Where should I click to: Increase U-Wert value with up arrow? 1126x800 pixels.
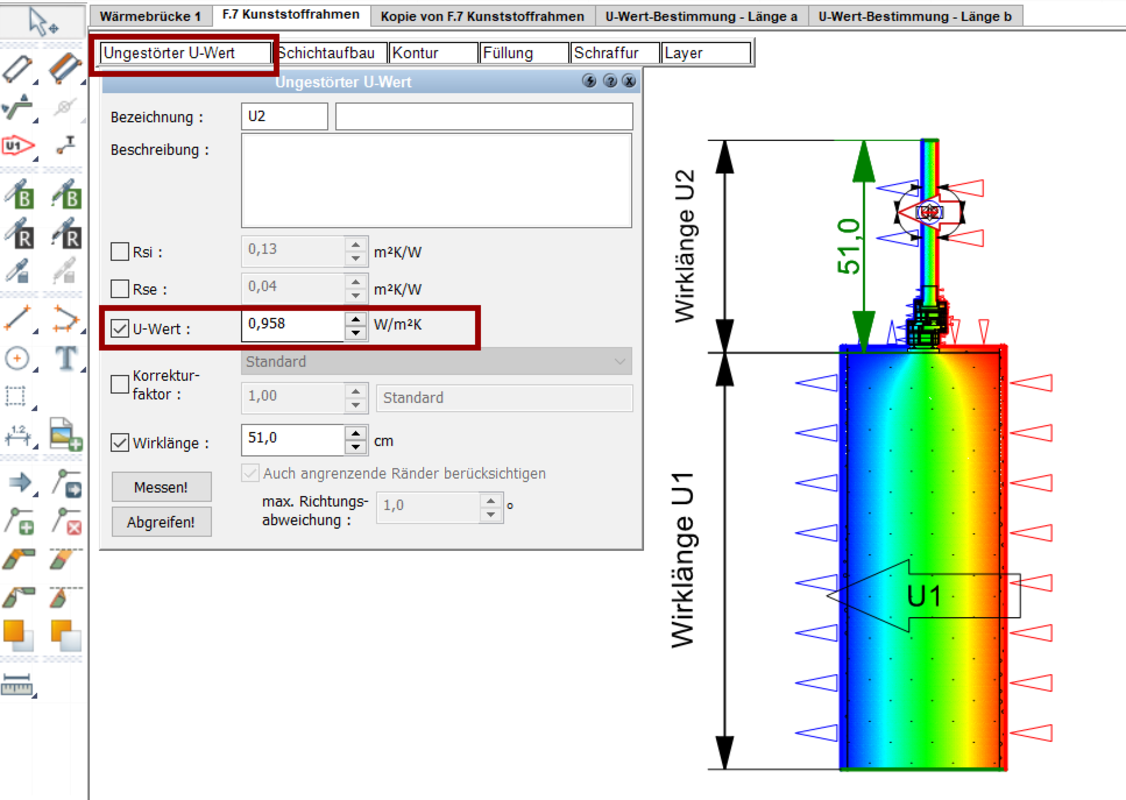[355, 320]
